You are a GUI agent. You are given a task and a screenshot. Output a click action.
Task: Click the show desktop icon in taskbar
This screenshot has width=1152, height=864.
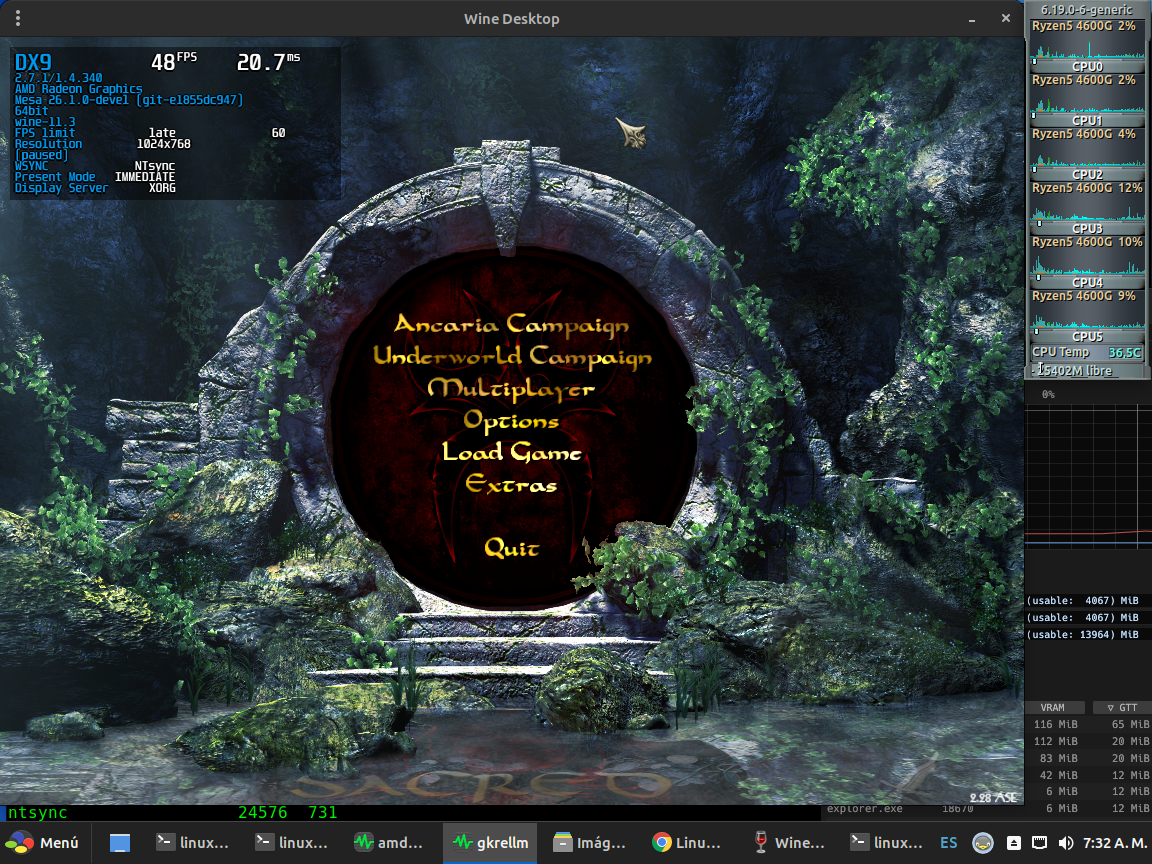pos(120,843)
